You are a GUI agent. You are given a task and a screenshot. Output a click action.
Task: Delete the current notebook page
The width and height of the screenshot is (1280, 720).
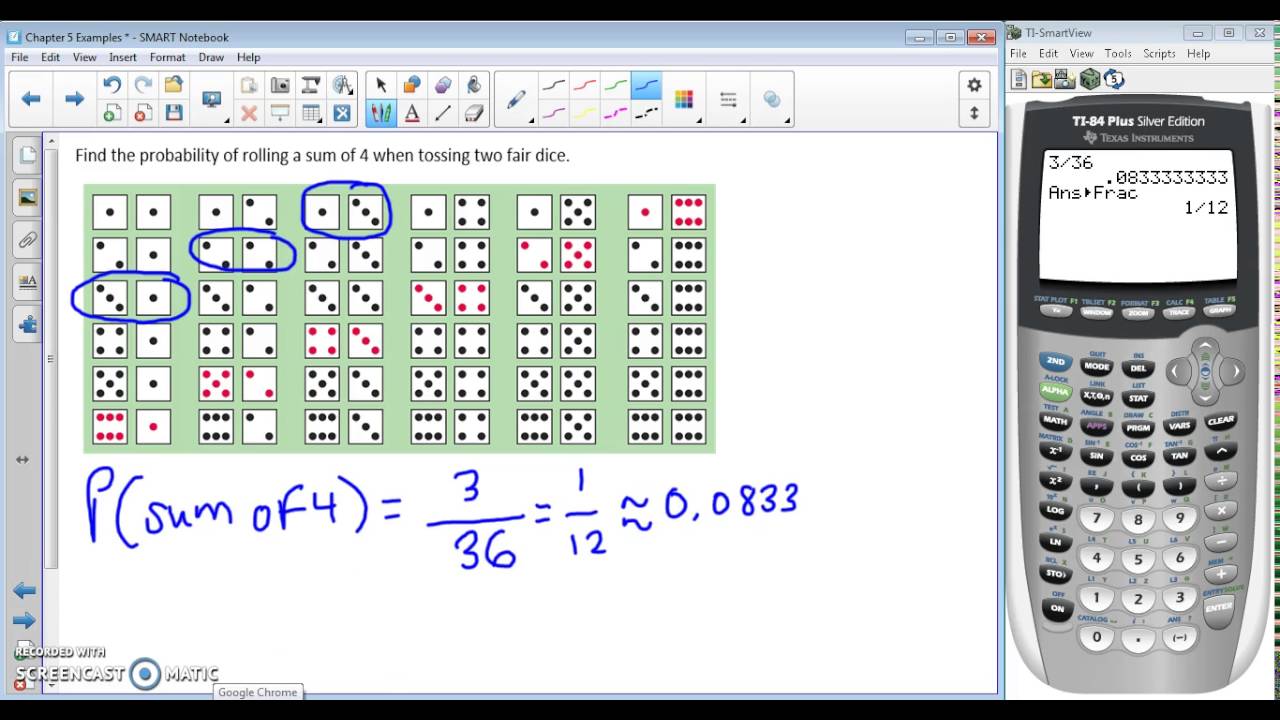coord(143,113)
